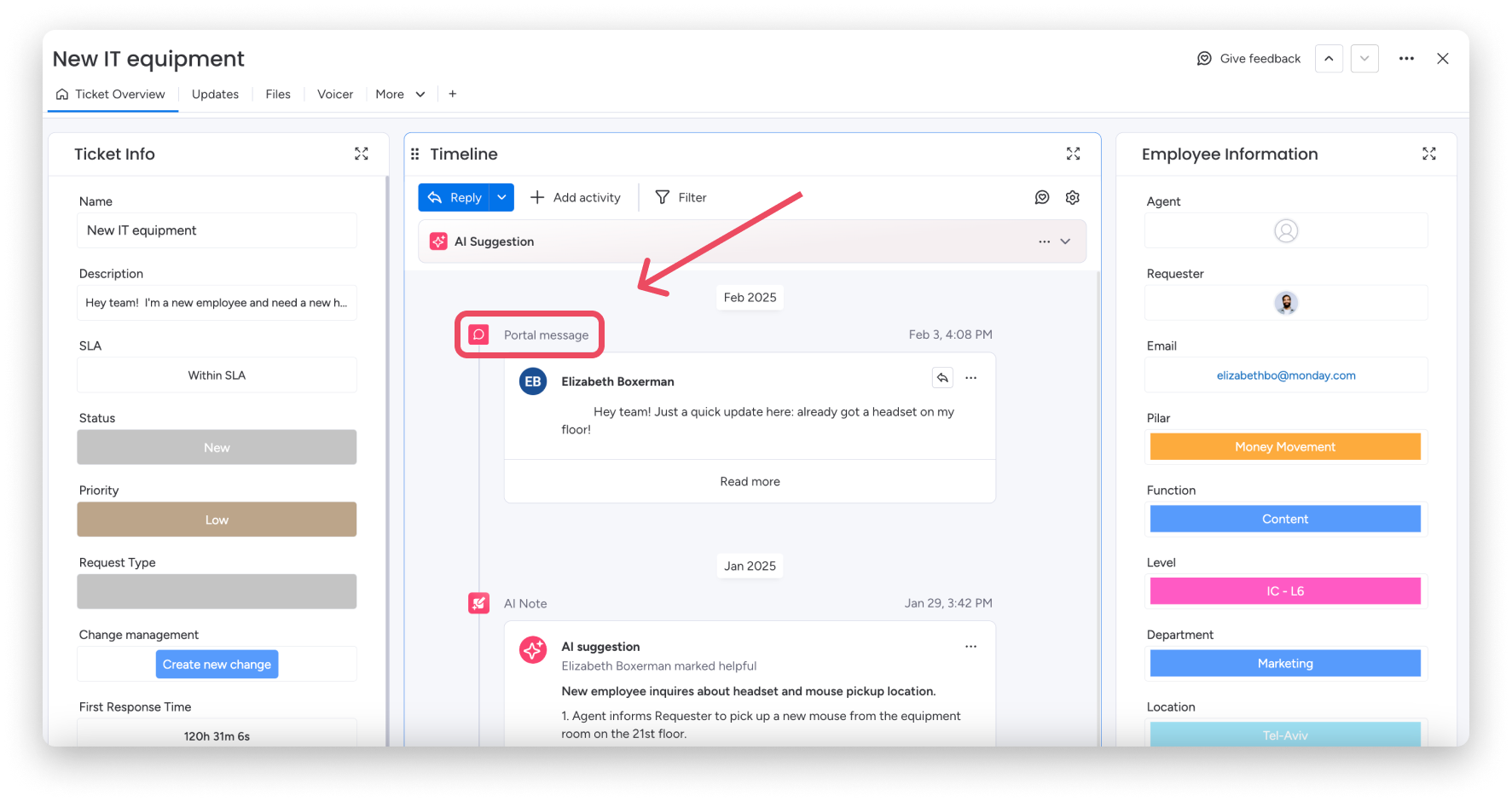
Task: Go to previous ticket with up arrow
Action: coord(1329,59)
